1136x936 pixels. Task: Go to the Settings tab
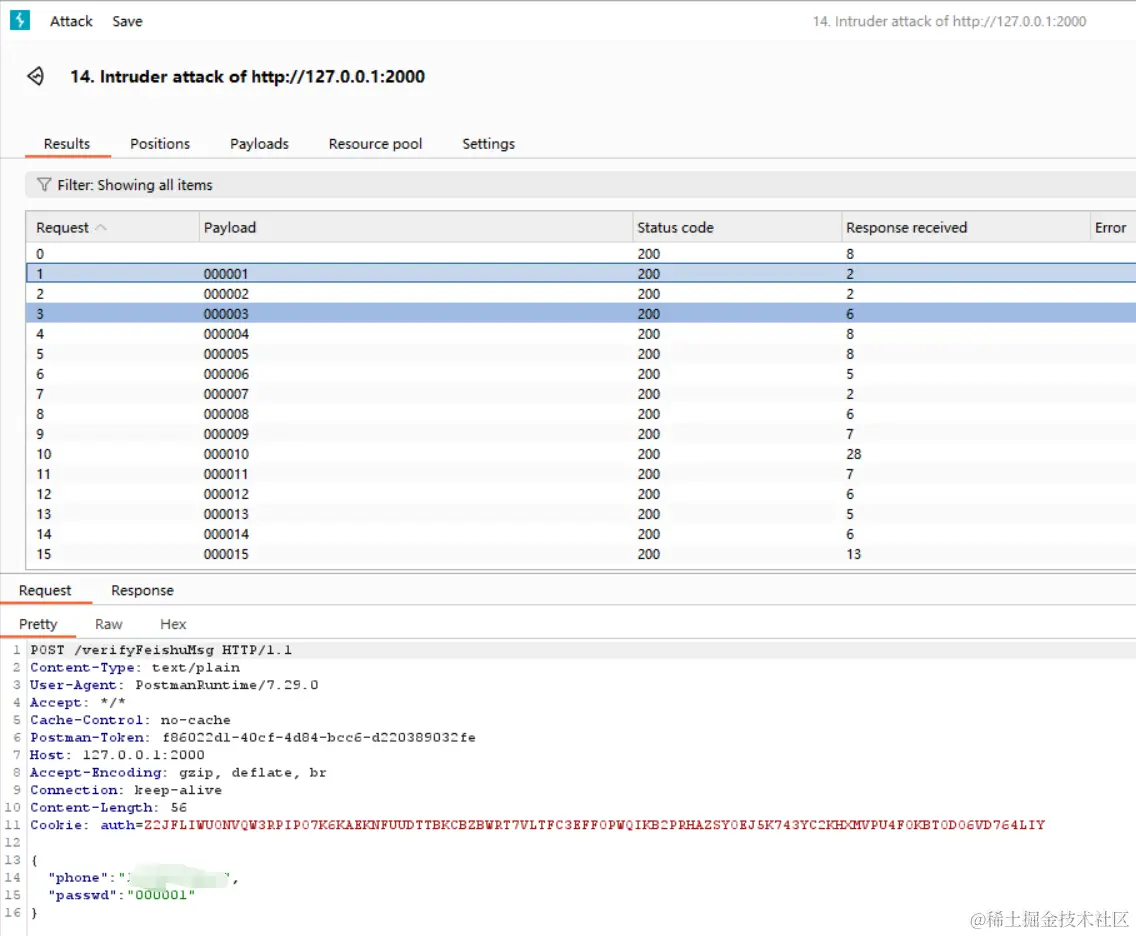click(488, 143)
